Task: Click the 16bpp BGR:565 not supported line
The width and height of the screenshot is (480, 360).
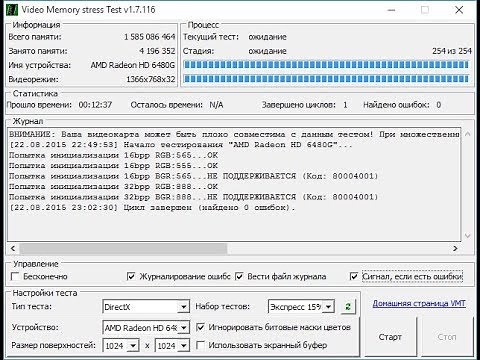Action: point(194,176)
